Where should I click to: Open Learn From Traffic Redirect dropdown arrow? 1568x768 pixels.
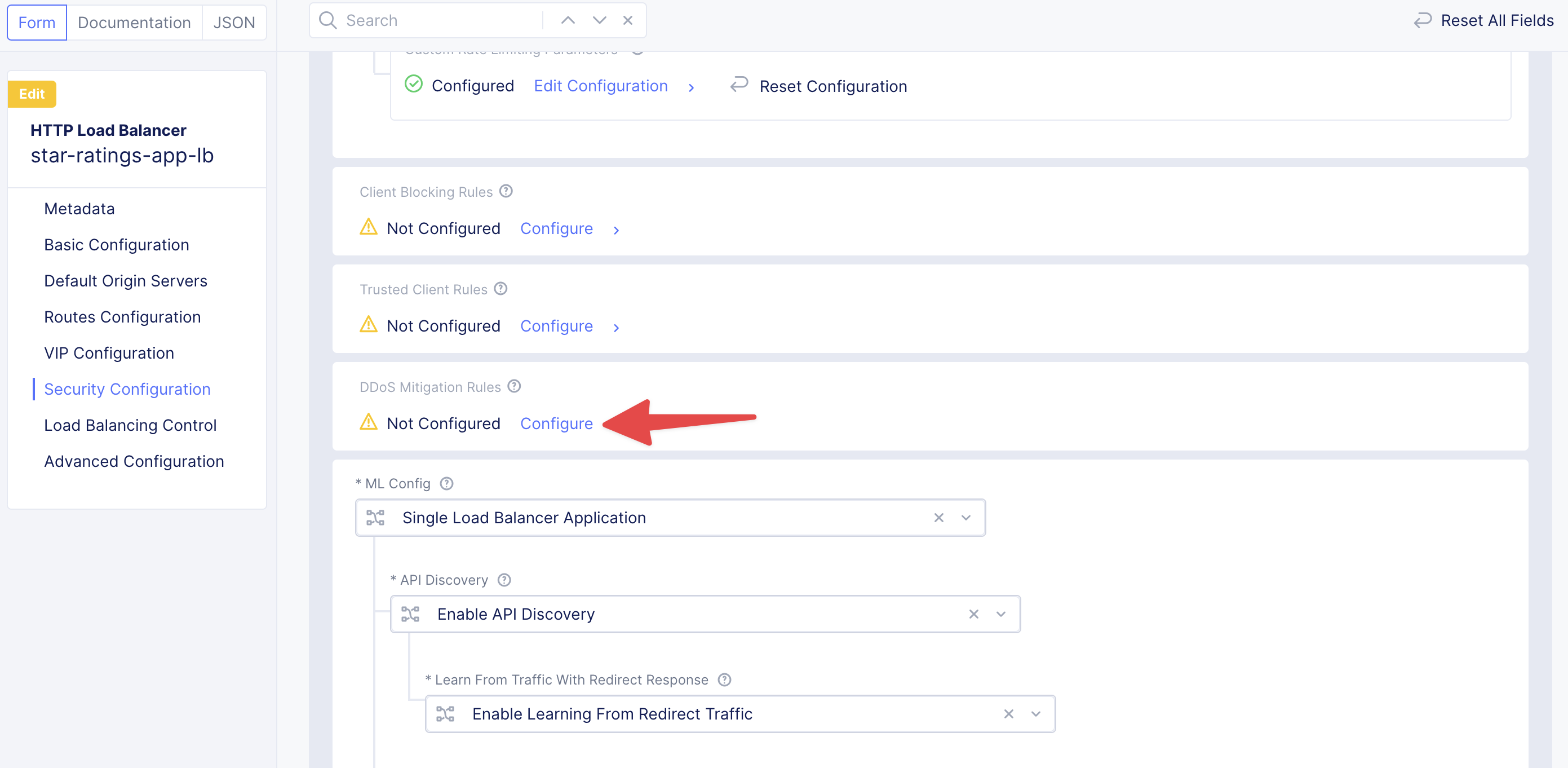click(1035, 714)
